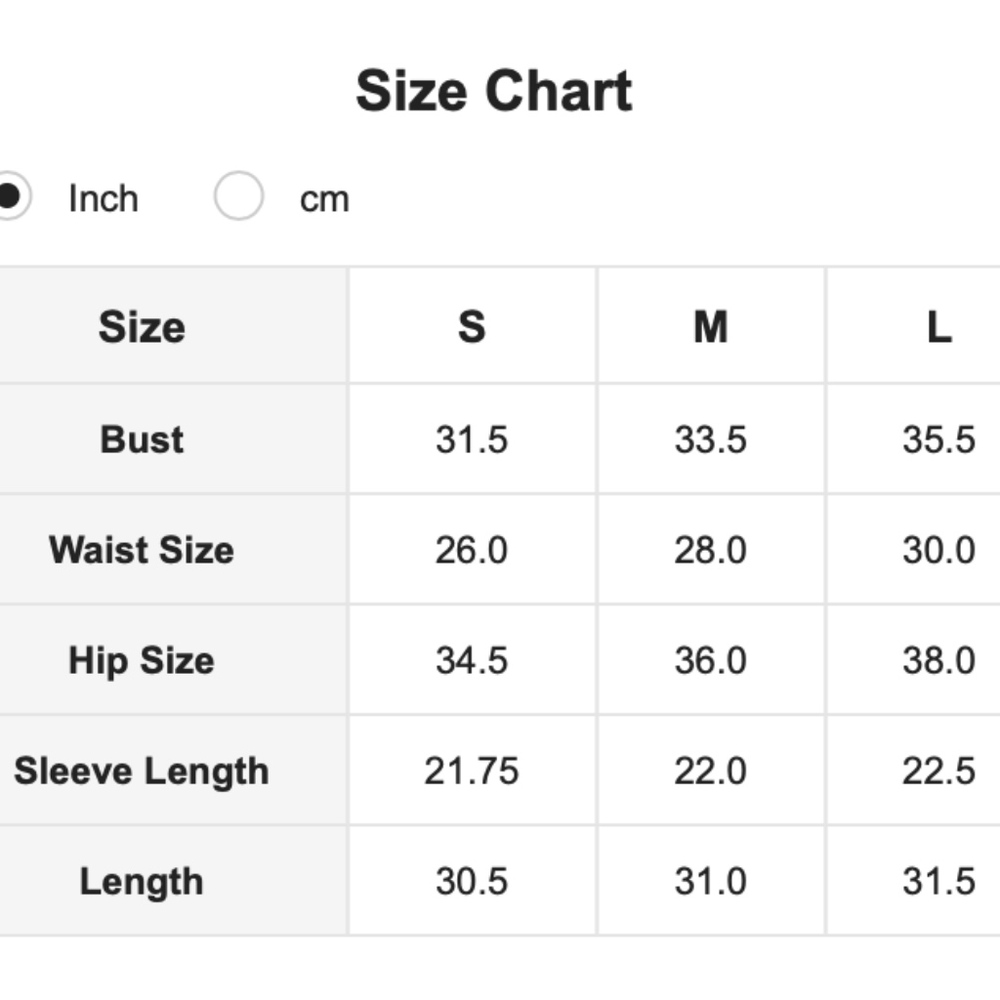This screenshot has width=1000, height=1000.
Task: Click the Hip Size row label
Action: pyautogui.click(x=142, y=660)
